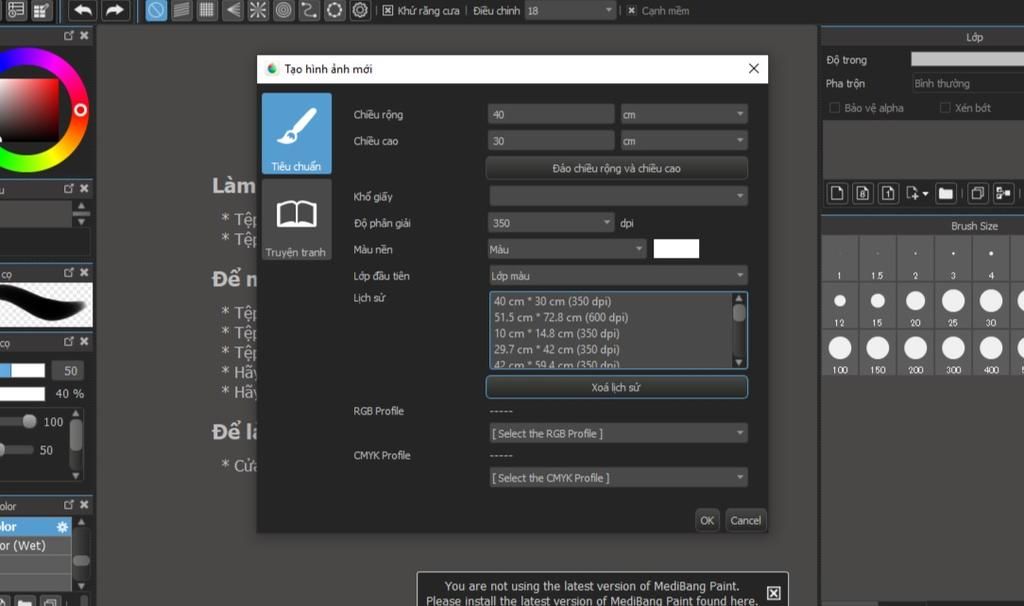Add a new layer folder
This screenshot has height=606, width=1024.
pos(946,193)
